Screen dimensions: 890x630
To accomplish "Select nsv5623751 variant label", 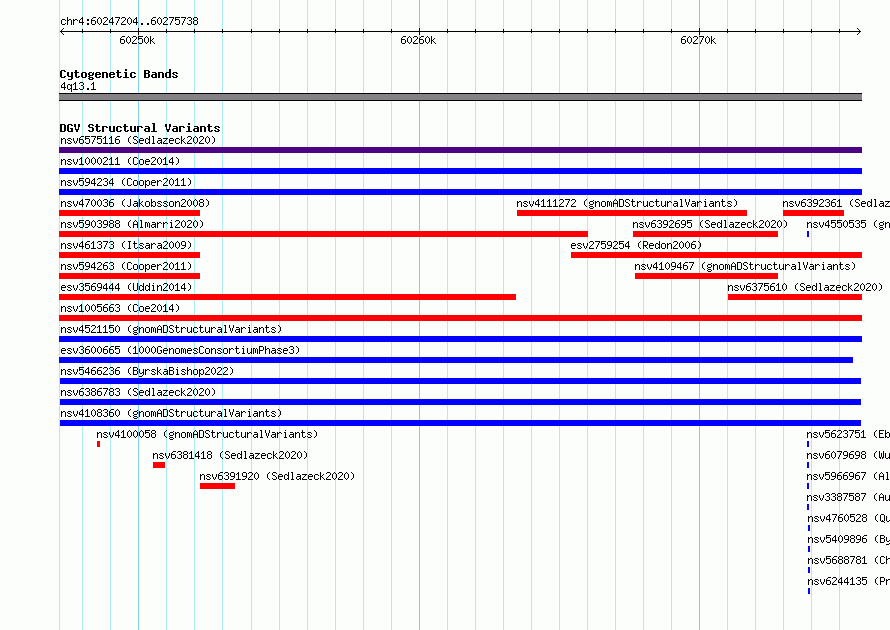I will [848, 434].
